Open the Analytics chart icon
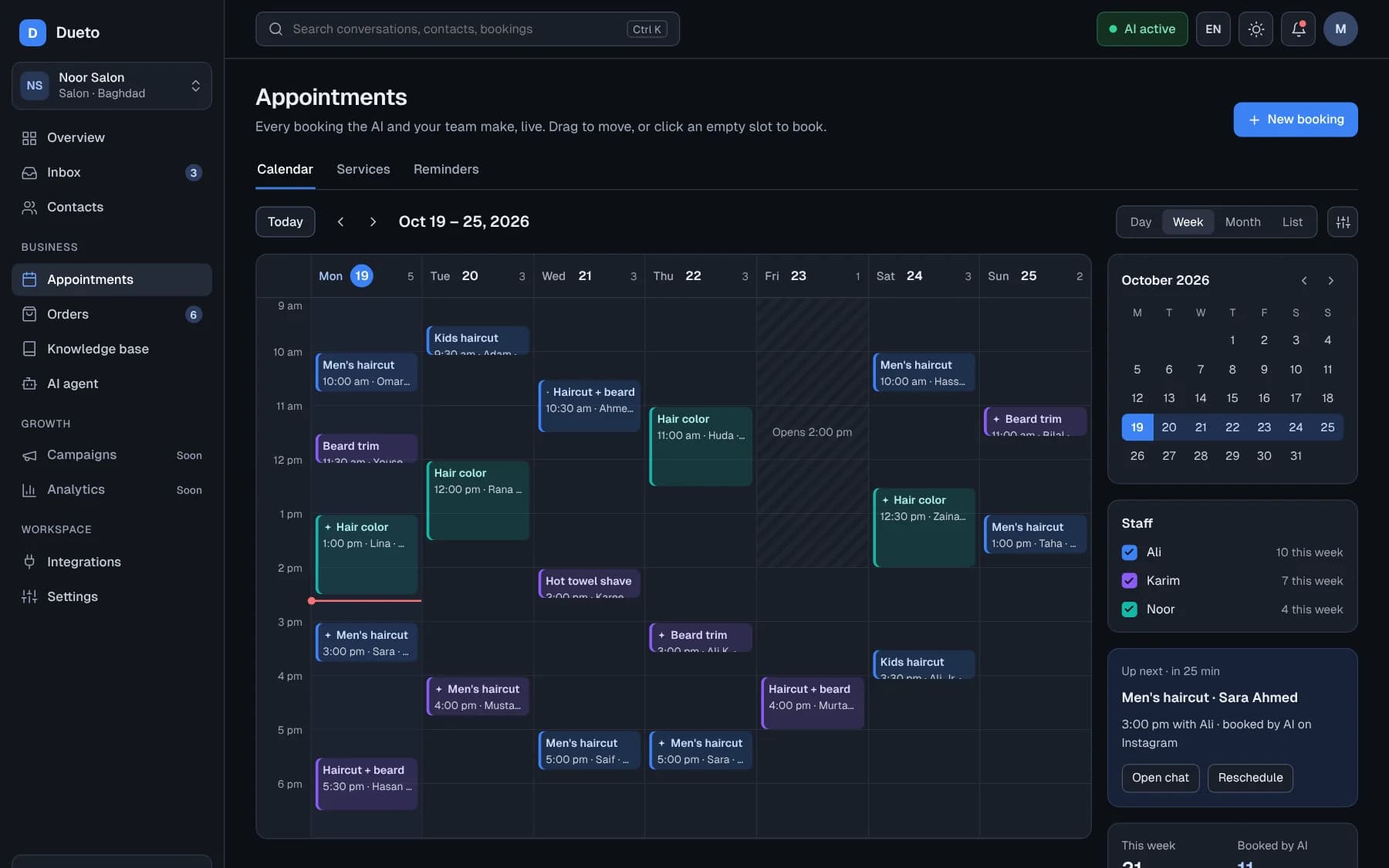Screen dimensions: 1389x868 [x=29, y=490]
